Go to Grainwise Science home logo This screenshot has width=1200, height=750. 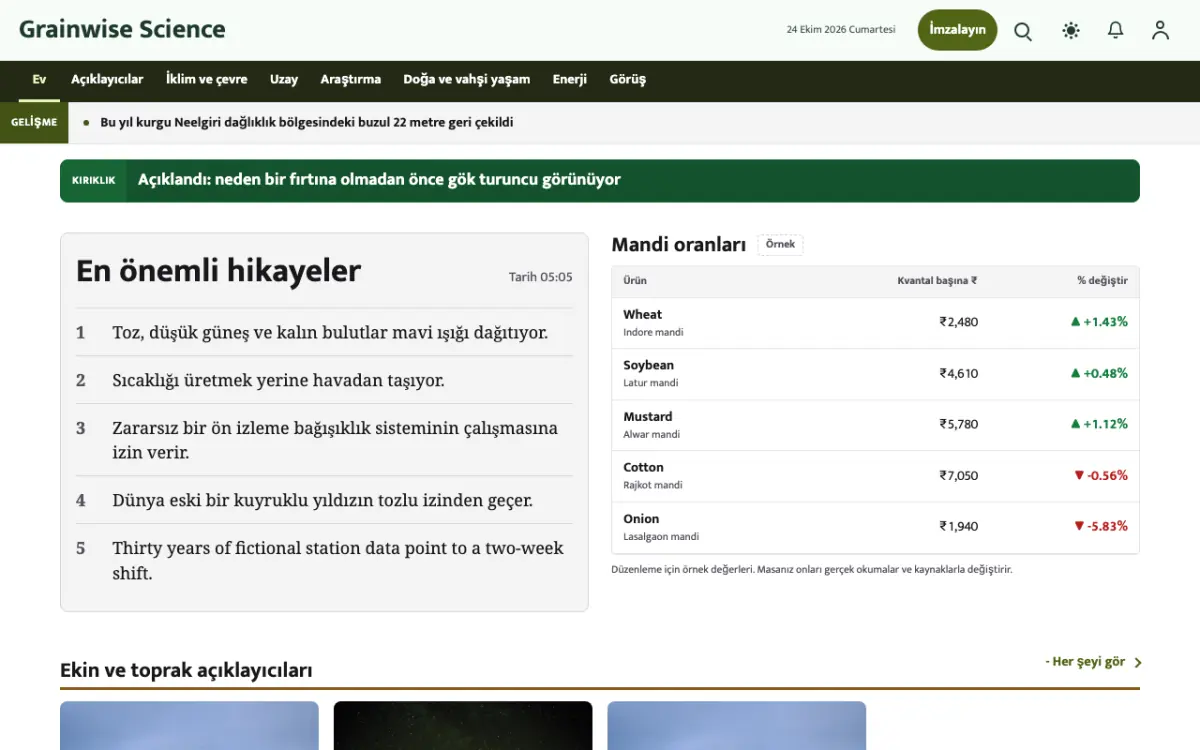tap(122, 29)
